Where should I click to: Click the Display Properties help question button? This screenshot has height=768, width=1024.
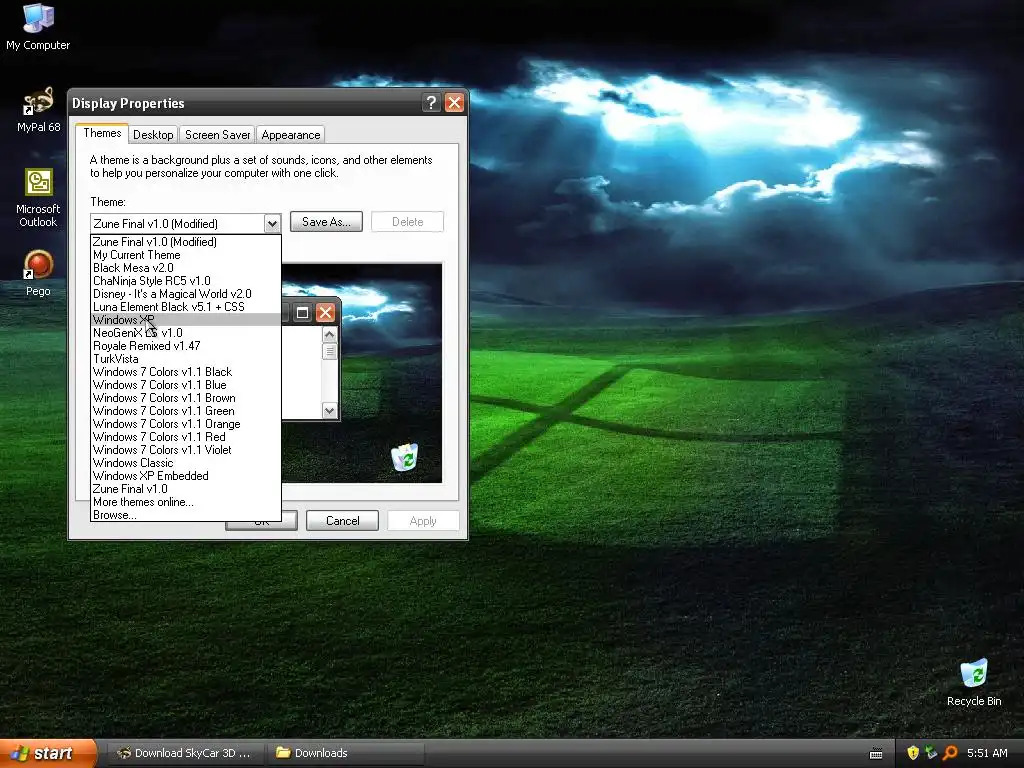coord(431,103)
